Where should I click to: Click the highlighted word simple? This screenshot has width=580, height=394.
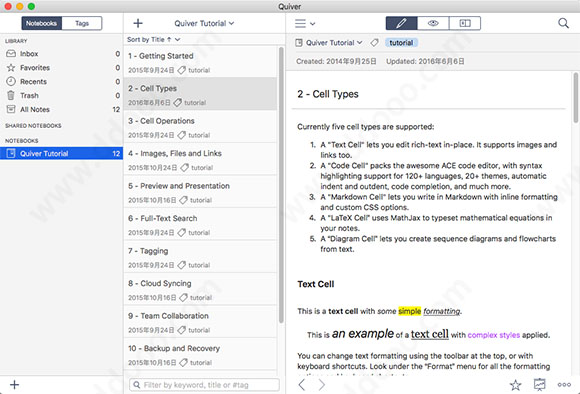[x=409, y=311]
